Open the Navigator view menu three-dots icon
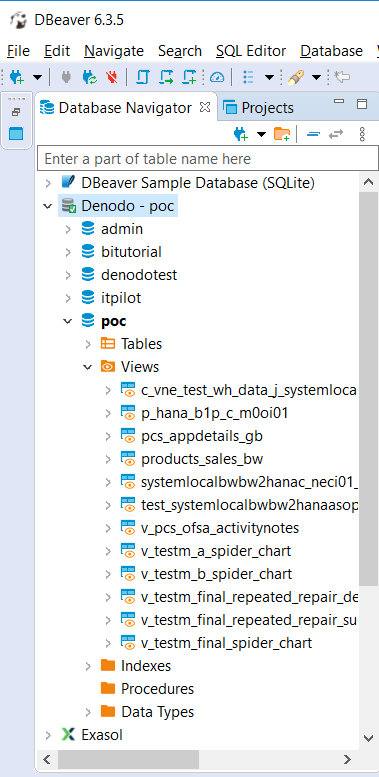This screenshot has height=777, width=379. (x=362, y=134)
